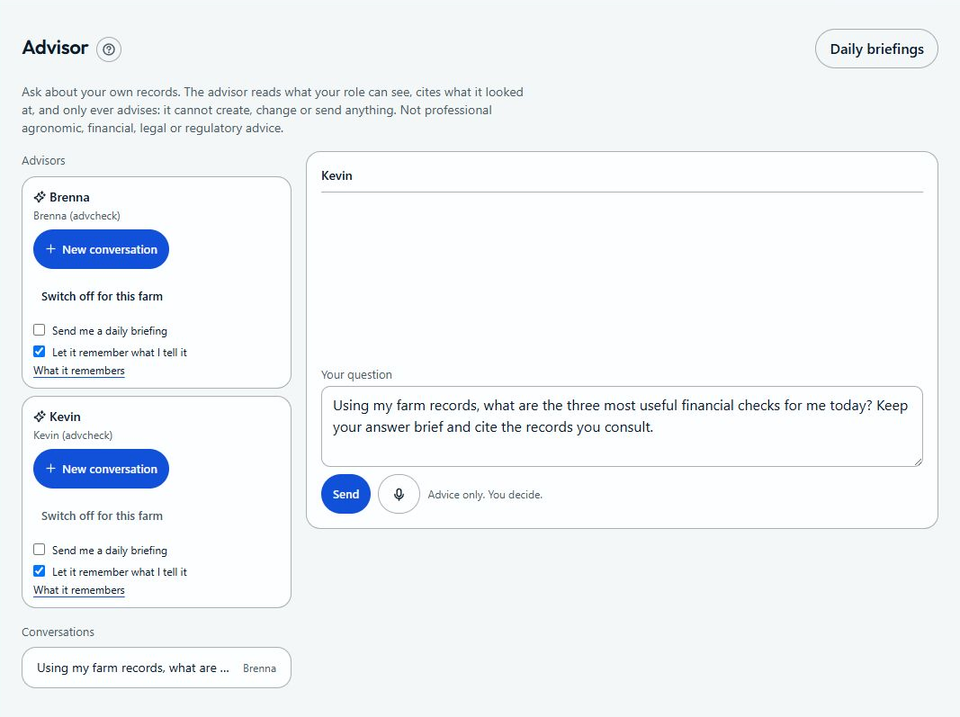The height and width of the screenshot is (717, 960).
Task: Click the sparkle icon beside Brenna
Action: tap(40, 197)
